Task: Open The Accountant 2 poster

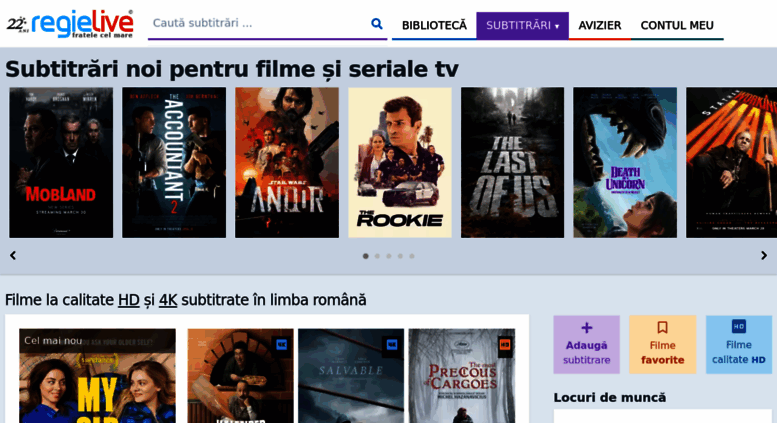Action: [174, 162]
